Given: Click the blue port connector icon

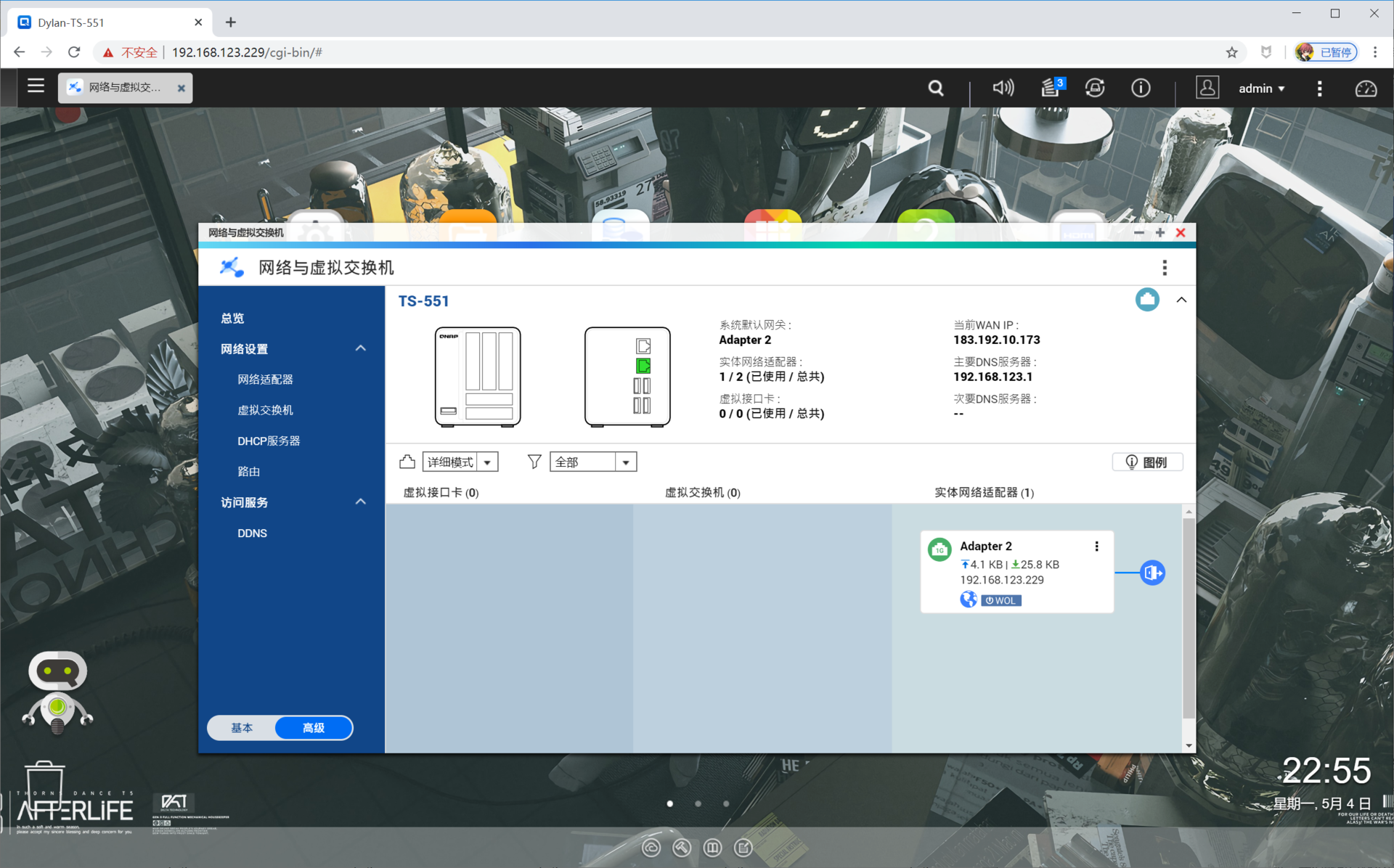Looking at the screenshot, I should (x=1152, y=573).
